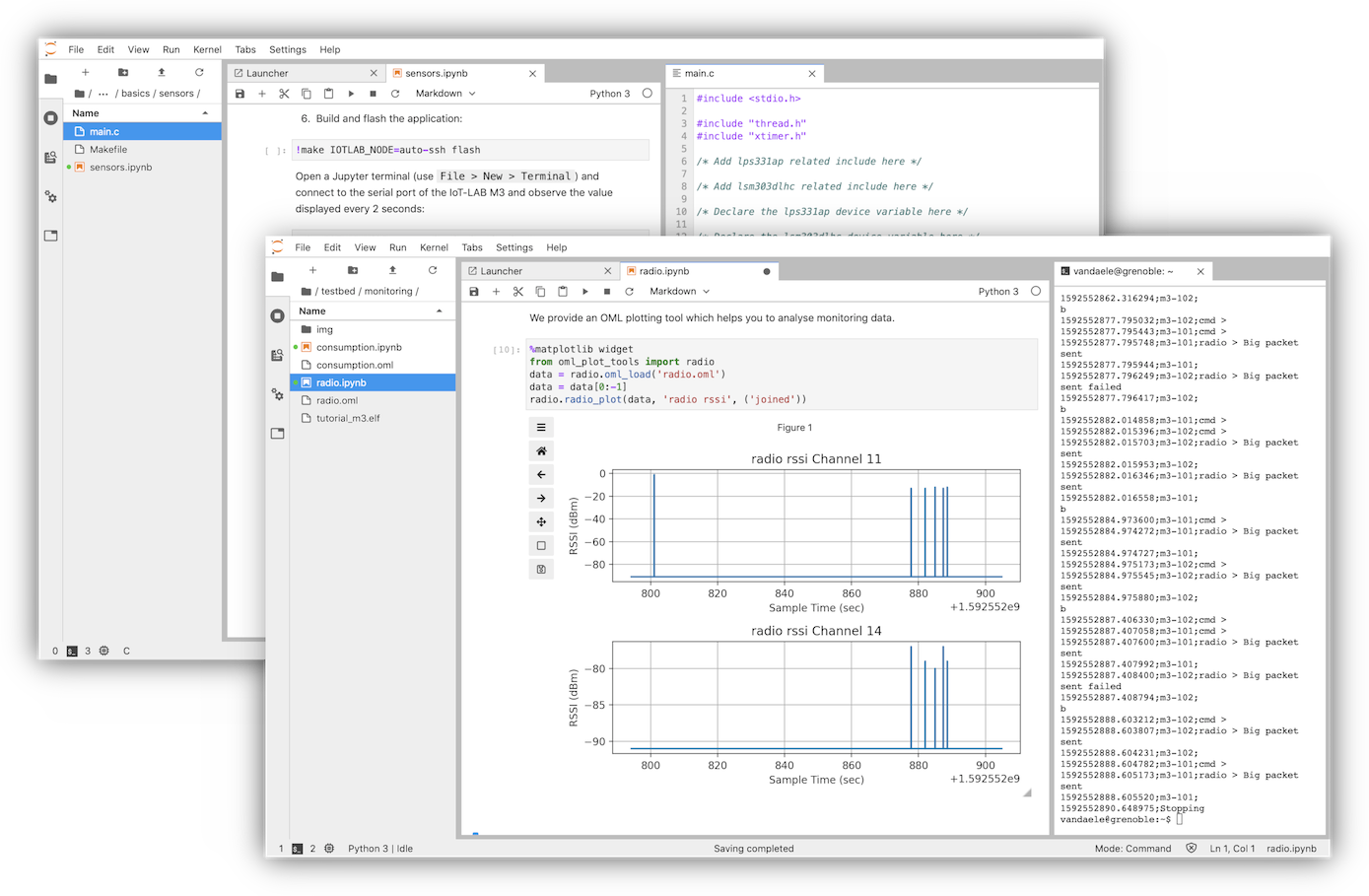Click the figure resize handle at plot corner

click(x=1027, y=793)
